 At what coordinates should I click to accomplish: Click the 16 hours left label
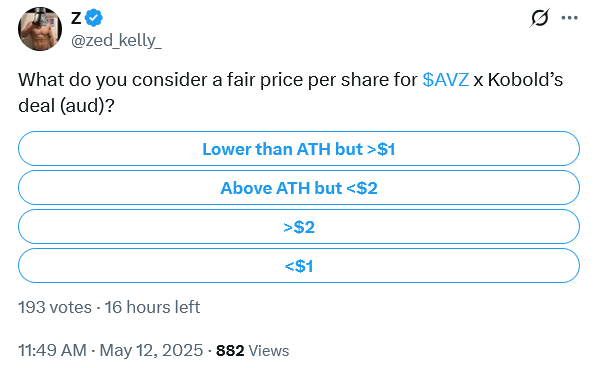(x=153, y=307)
